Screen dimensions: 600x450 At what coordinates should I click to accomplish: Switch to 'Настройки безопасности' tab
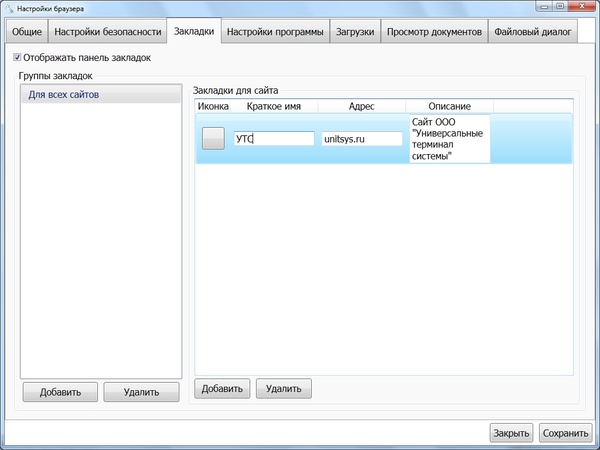coord(107,32)
